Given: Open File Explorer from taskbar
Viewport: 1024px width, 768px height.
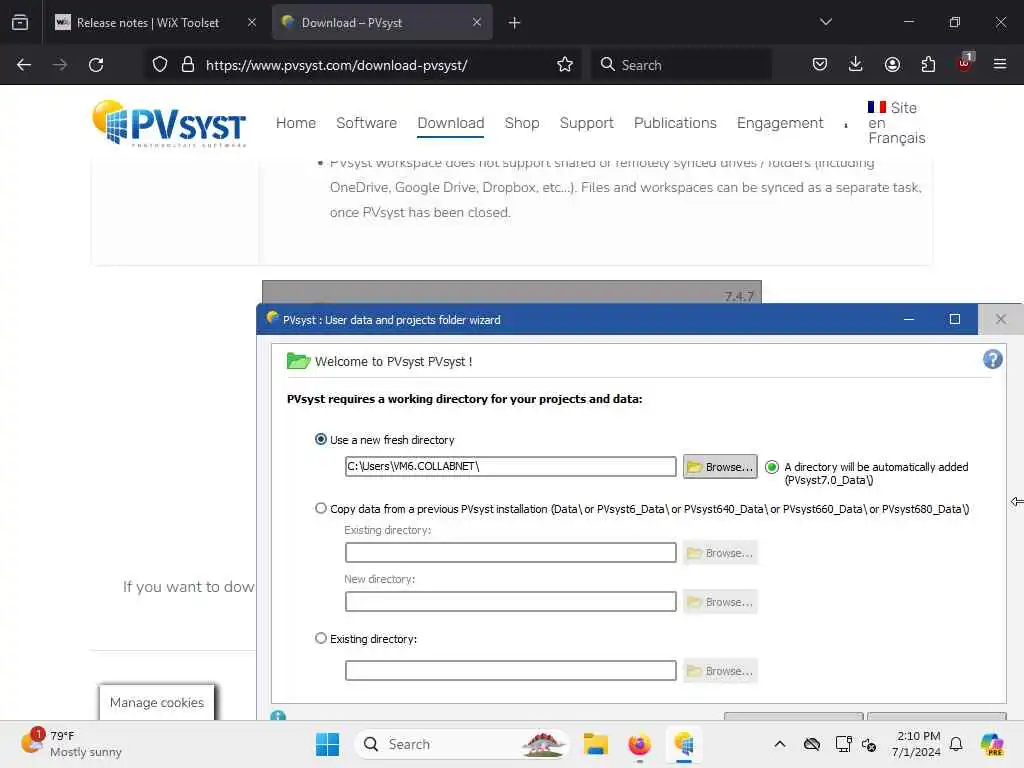Looking at the screenshot, I should (596, 744).
